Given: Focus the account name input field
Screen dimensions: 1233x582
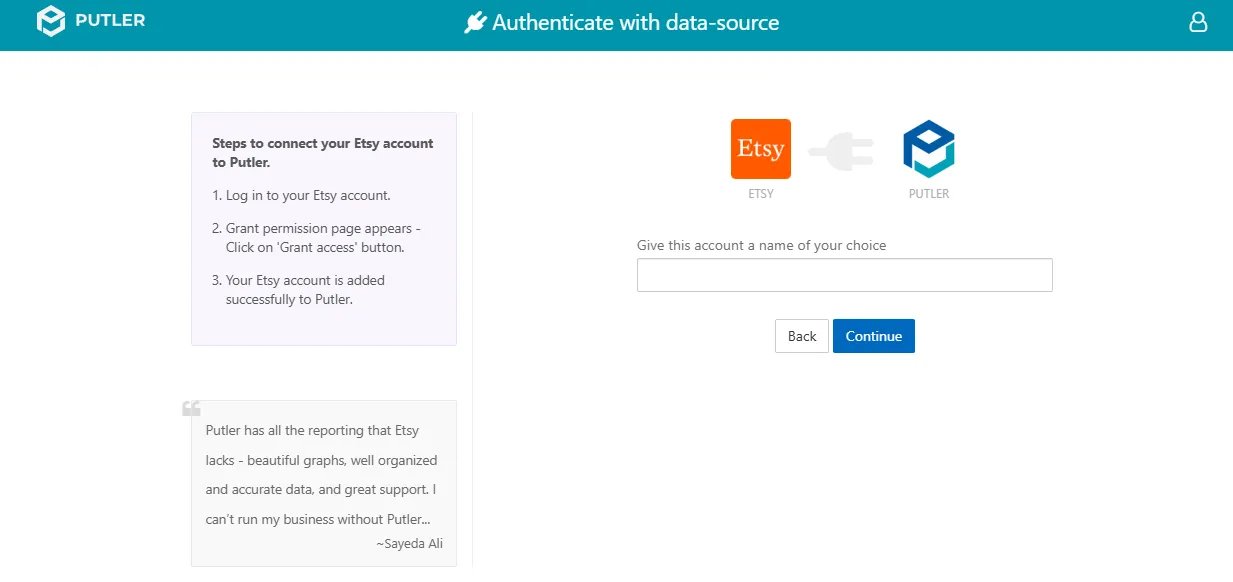Looking at the screenshot, I should (845, 275).
